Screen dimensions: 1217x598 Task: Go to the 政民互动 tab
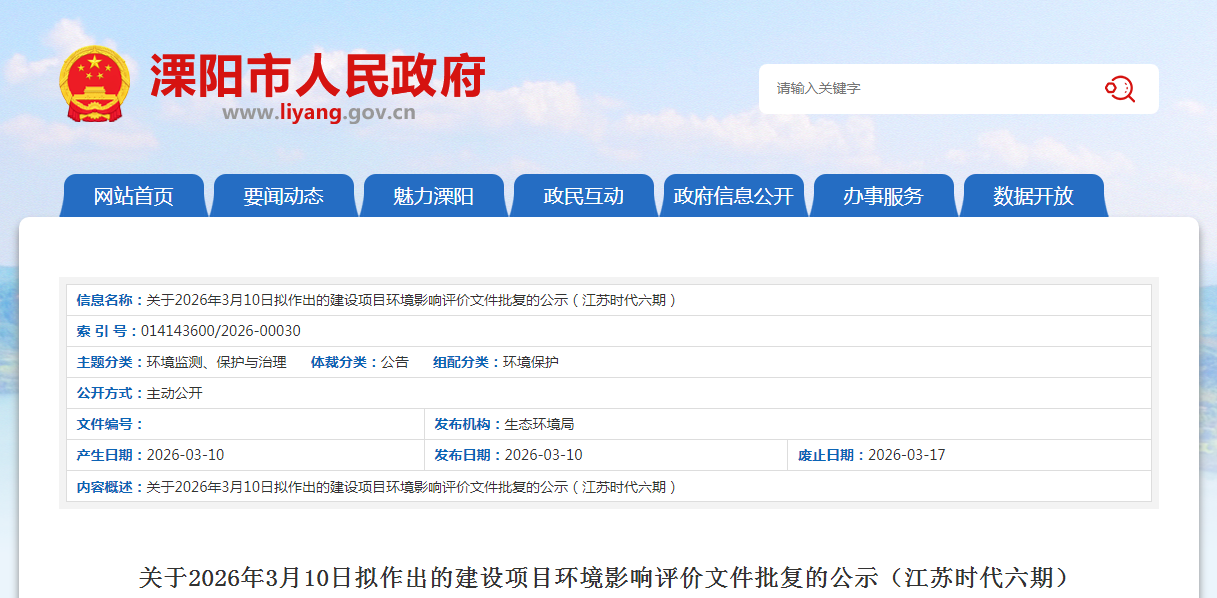coord(583,196)
